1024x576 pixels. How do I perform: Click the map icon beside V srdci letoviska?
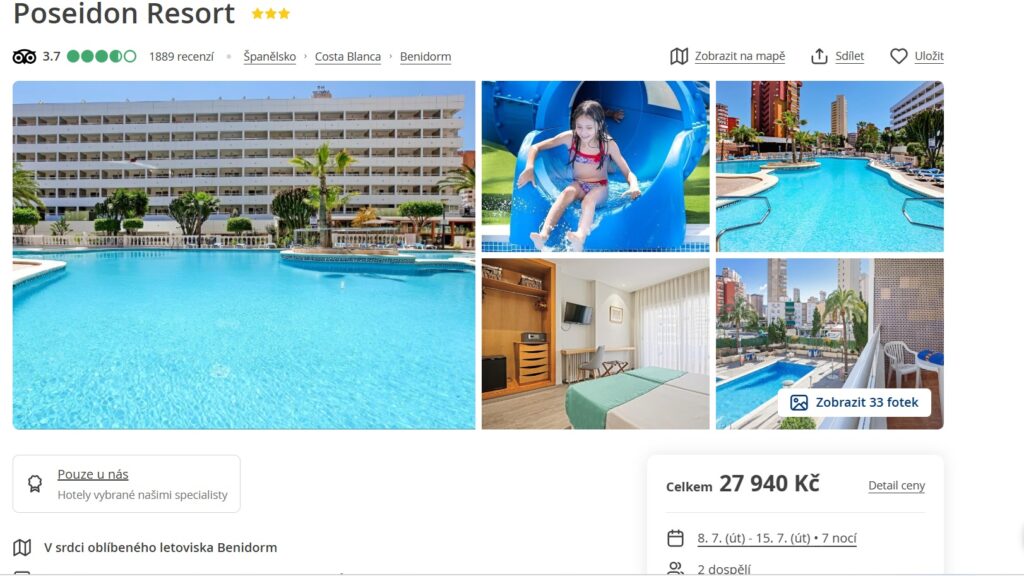tap(22, 547)
